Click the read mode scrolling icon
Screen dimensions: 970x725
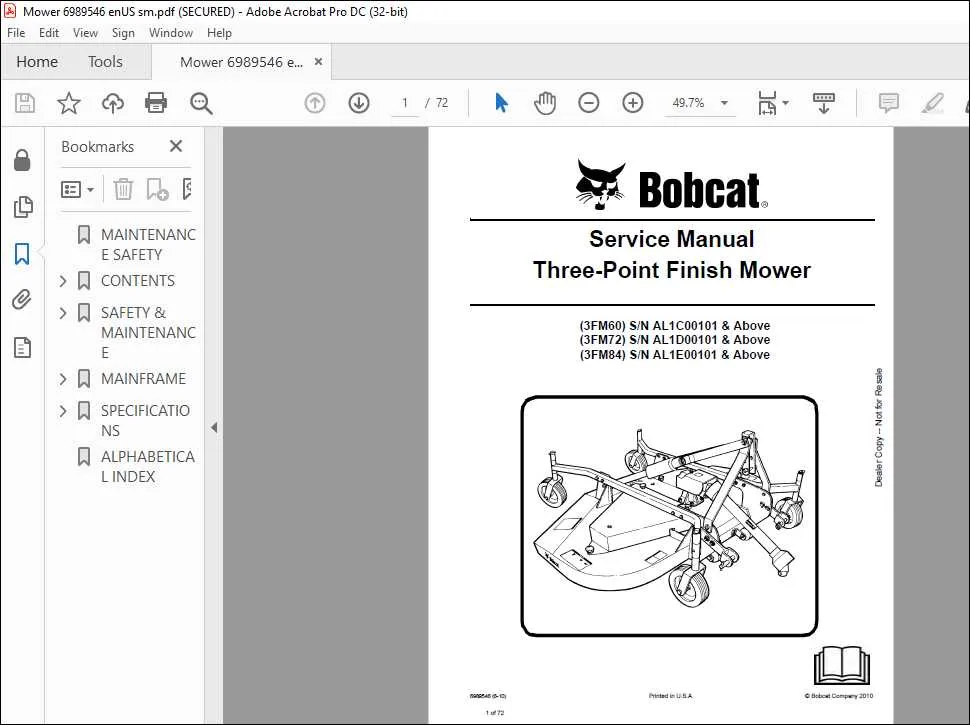(x=823, y=103)
